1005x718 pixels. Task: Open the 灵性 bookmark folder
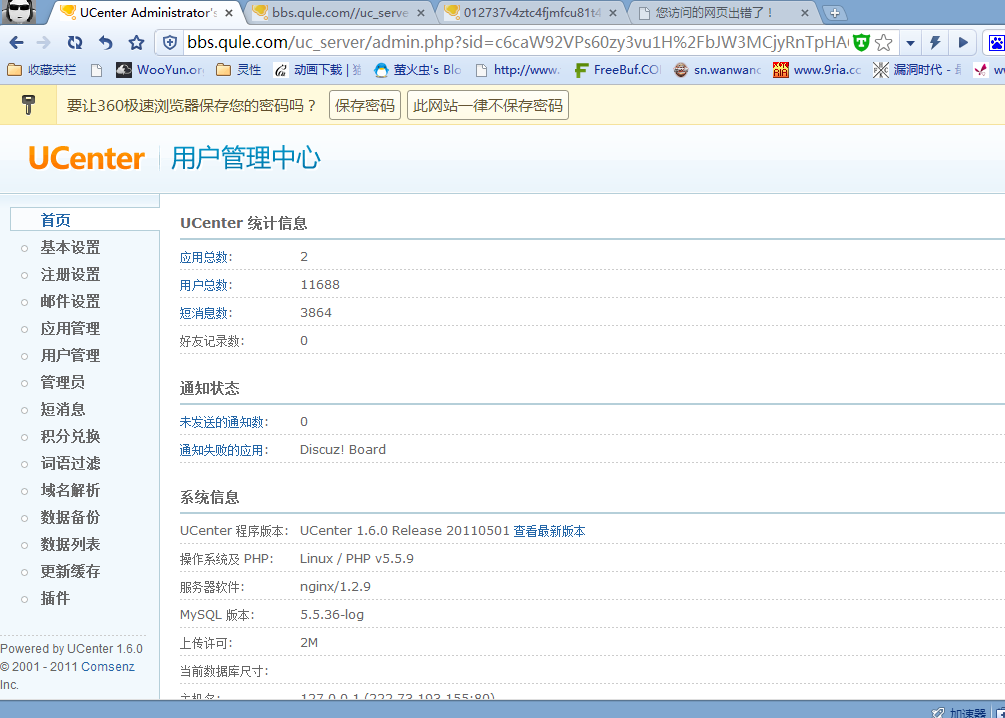pyautogui.click(x=238, y=70)
